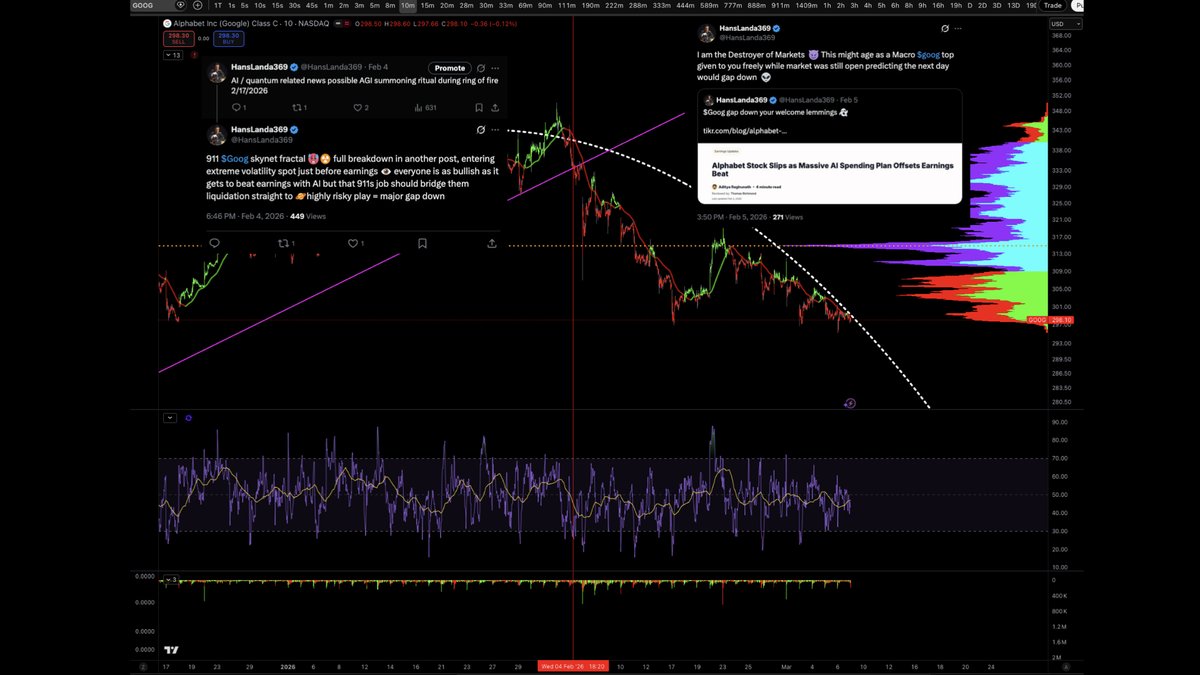Viewport: 1200px width, 675px height.
Task: Open more options on AGI ritual tweet
Action: coord(495,68)
